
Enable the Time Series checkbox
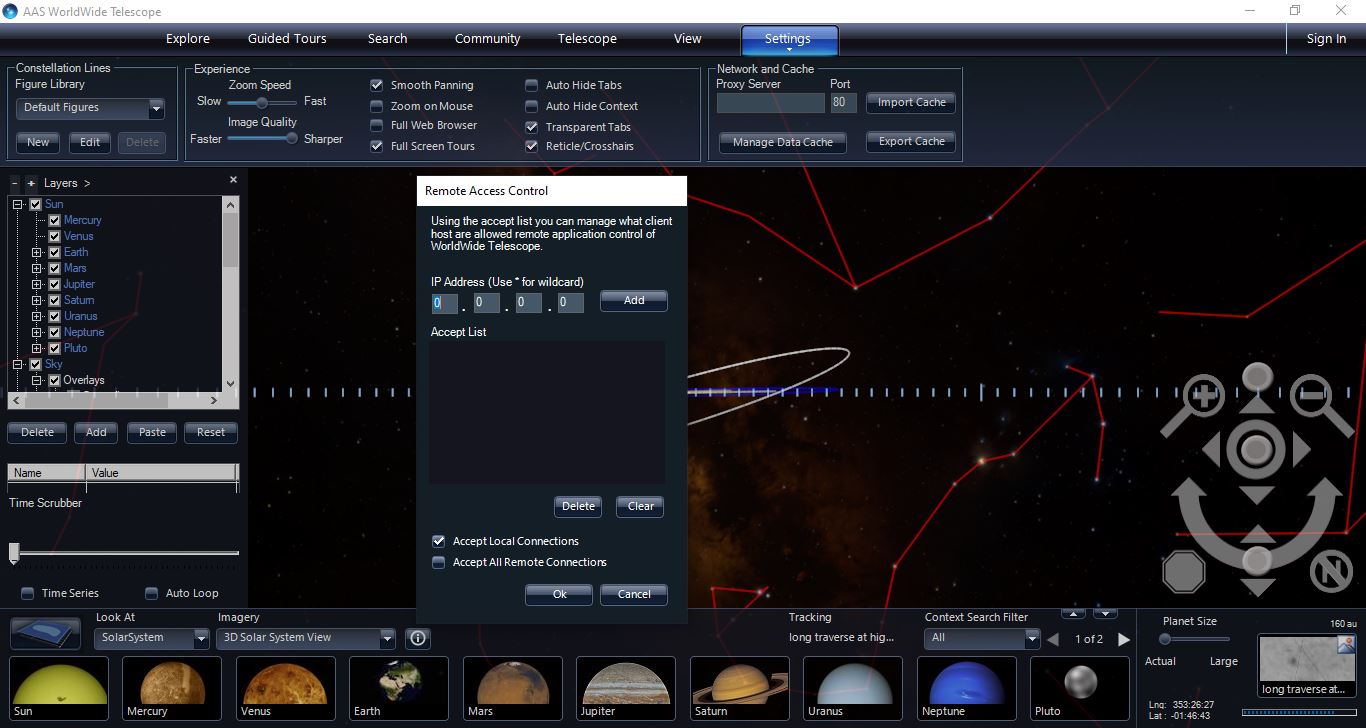[x=27, y=593]
